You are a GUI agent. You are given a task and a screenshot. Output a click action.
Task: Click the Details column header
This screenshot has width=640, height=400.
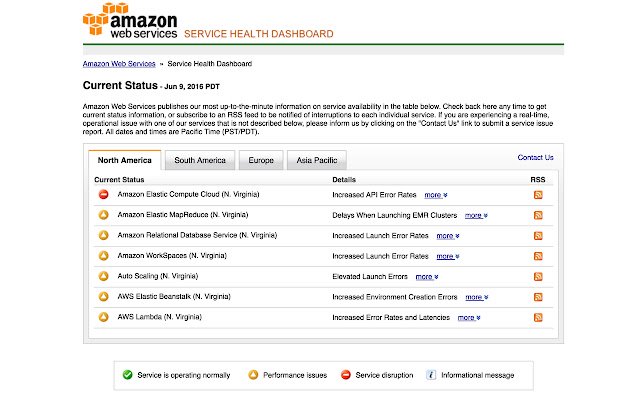point(344,180)
